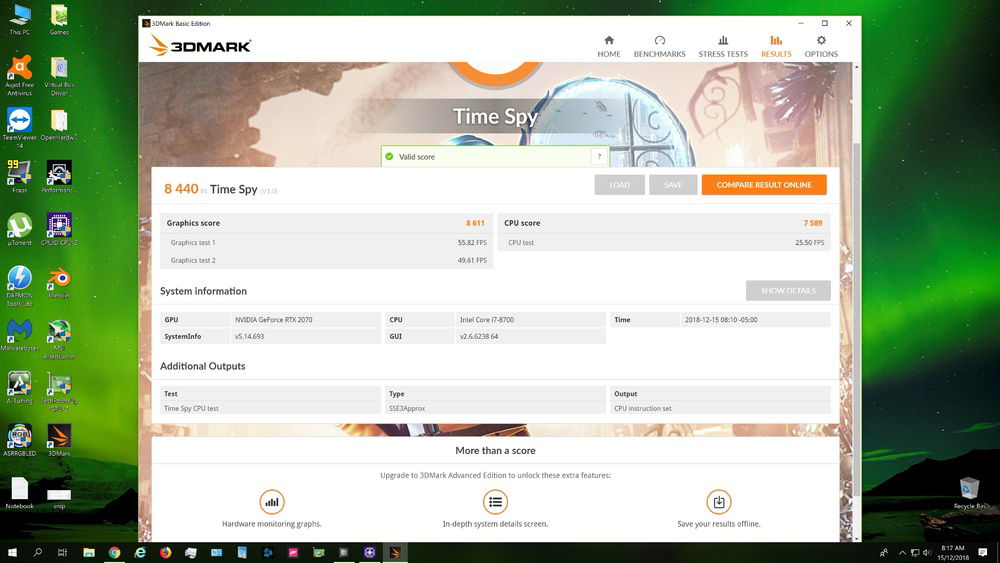This screenshot has width=1000, height=563.
Task: Click the valid score help question mark
Action: click(599, 157)
